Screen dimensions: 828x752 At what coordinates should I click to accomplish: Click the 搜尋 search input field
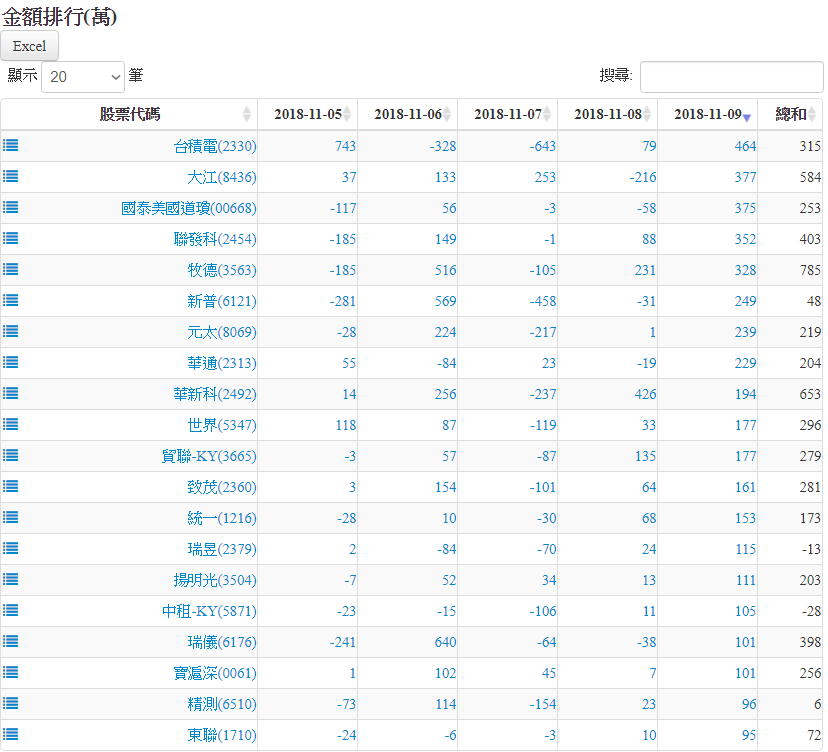tap(731, 76)
